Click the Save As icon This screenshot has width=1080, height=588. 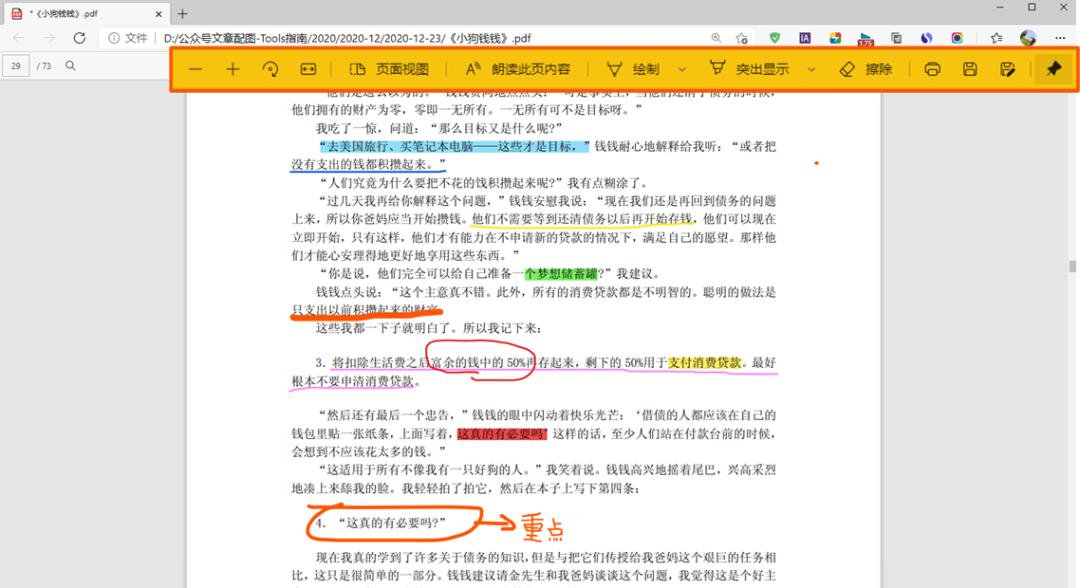pos(1007,69)
